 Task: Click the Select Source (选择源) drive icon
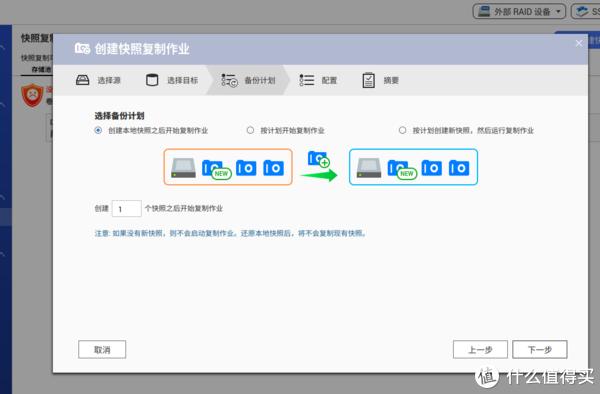(x=82, y=80)
